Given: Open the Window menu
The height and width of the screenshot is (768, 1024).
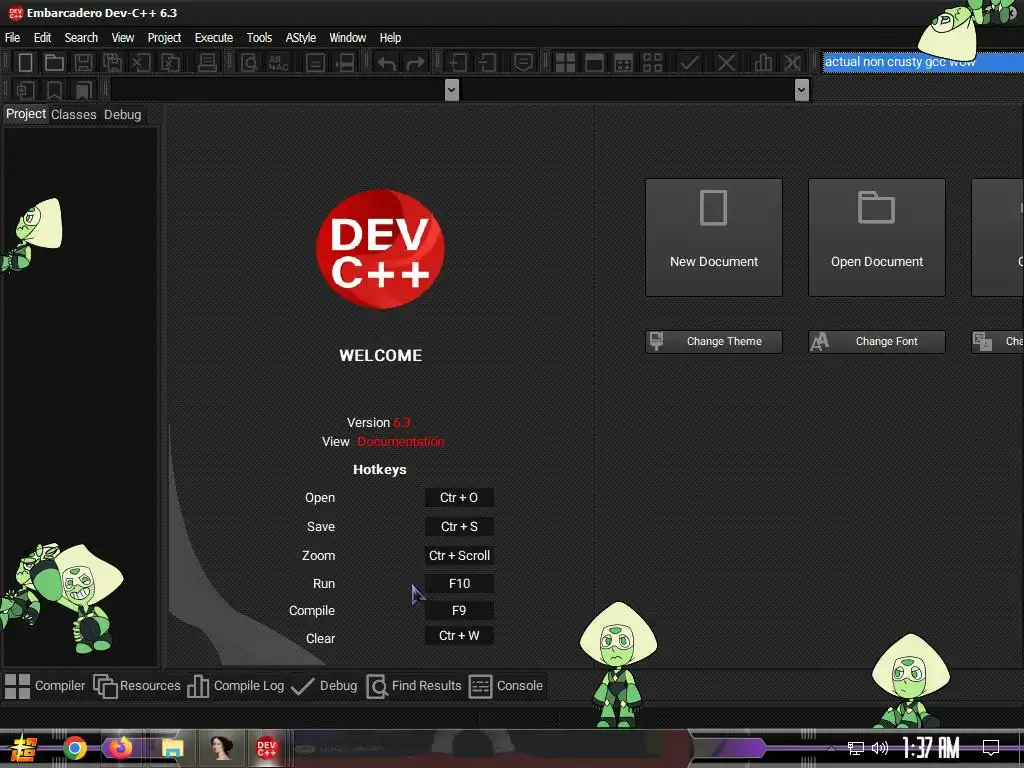Looking at the screenshot, I should [347, 38].
